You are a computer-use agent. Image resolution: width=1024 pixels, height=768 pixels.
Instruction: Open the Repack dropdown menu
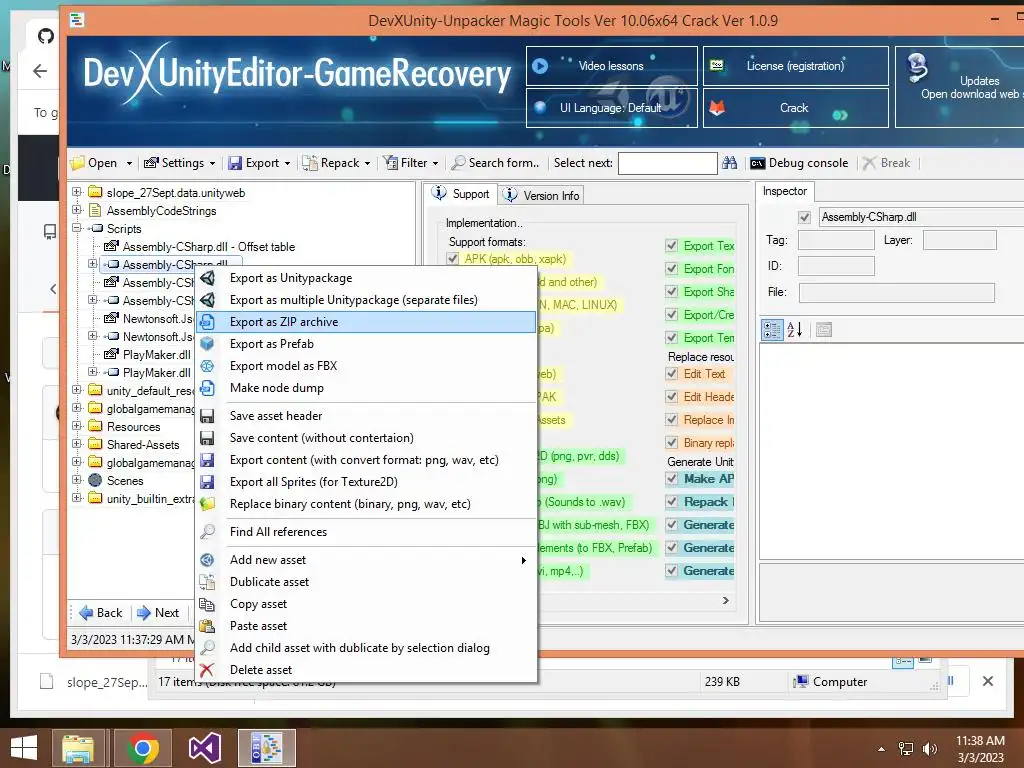click(x=337, y=163)
